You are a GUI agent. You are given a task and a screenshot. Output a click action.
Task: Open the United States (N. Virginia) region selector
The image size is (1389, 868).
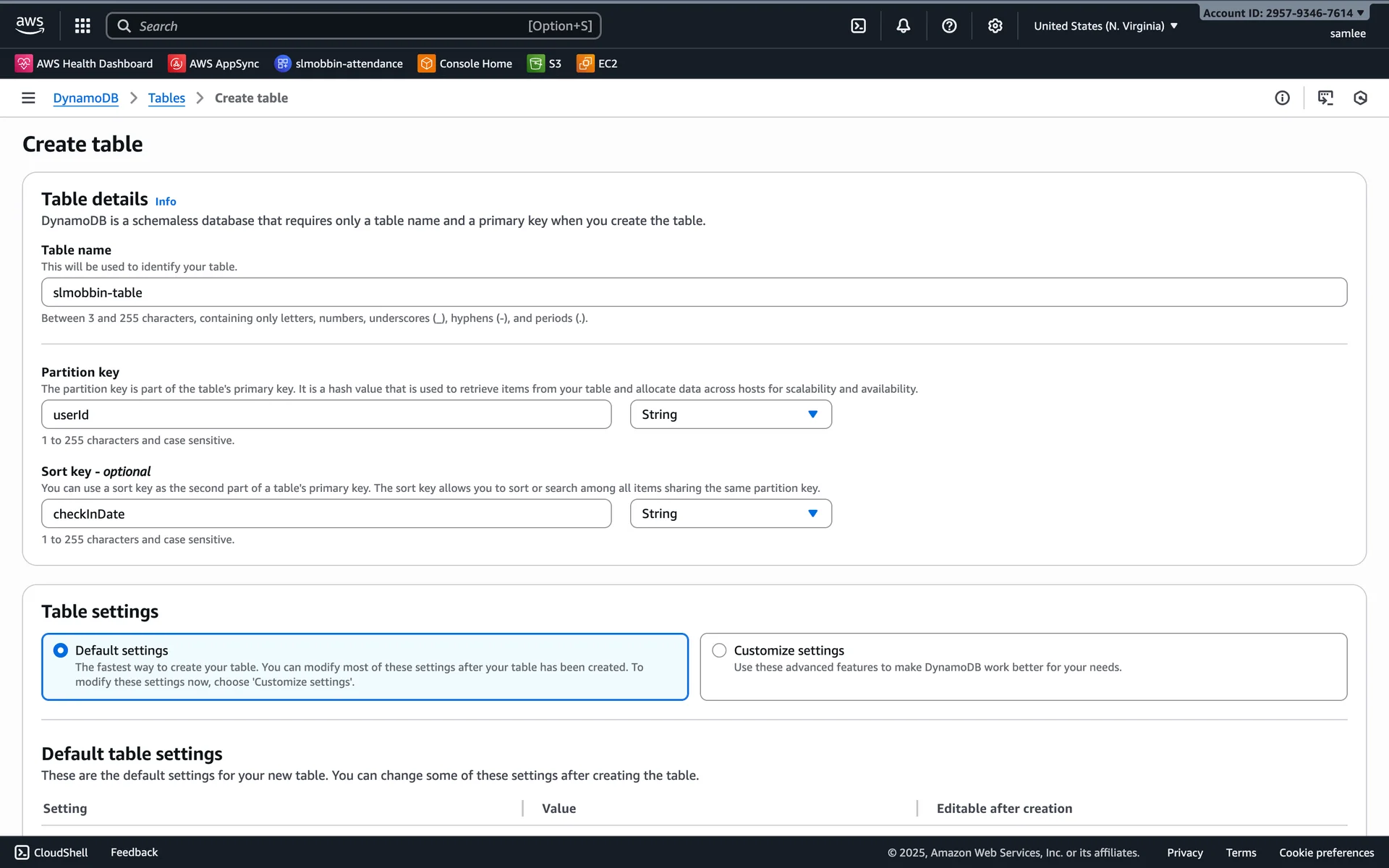tap(1105, 26)
